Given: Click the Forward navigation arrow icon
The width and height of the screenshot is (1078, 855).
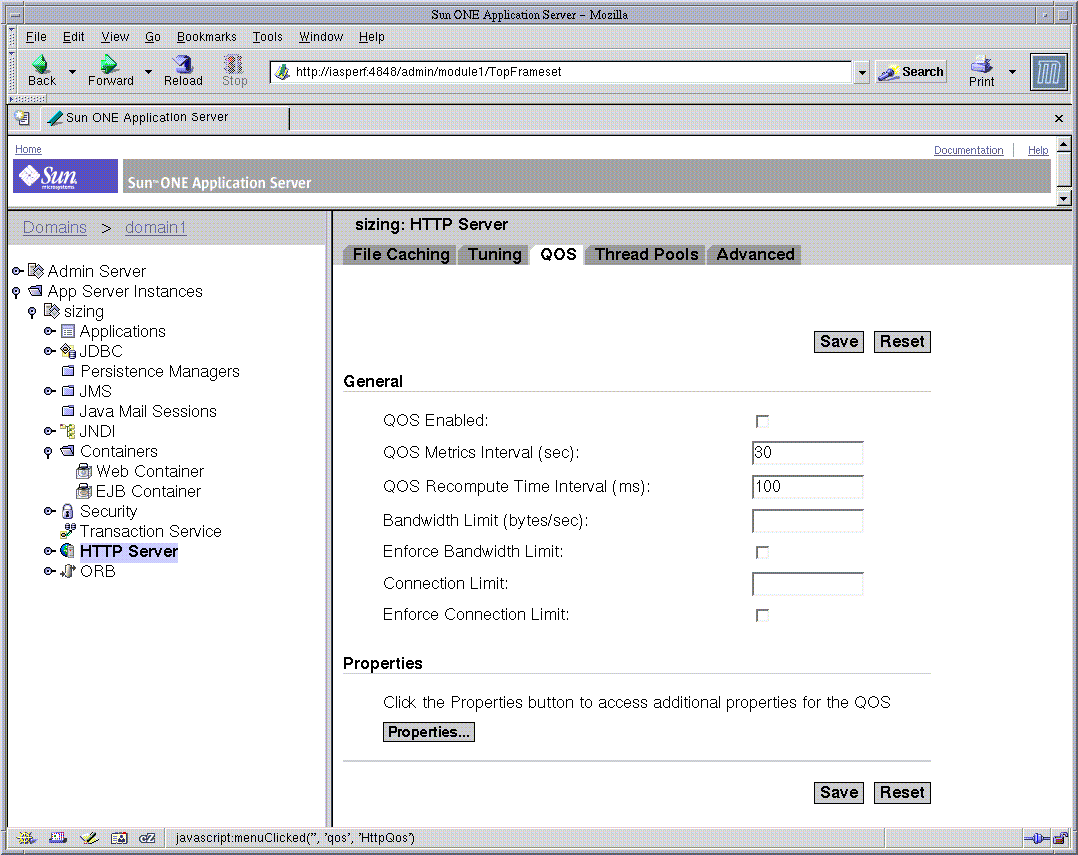Looking at the screenshot, I should coord(109,64).
